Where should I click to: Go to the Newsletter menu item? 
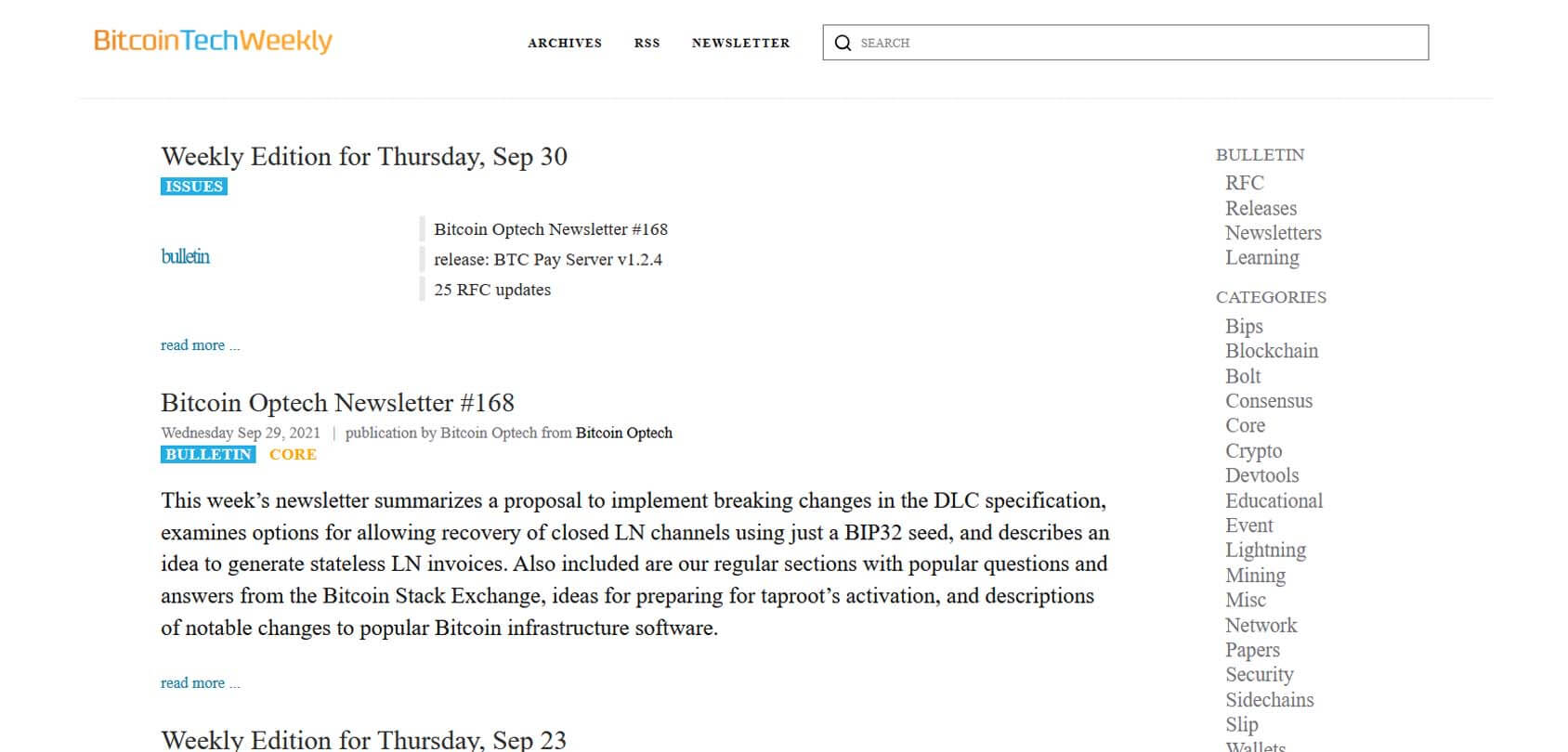pos(740,43)
